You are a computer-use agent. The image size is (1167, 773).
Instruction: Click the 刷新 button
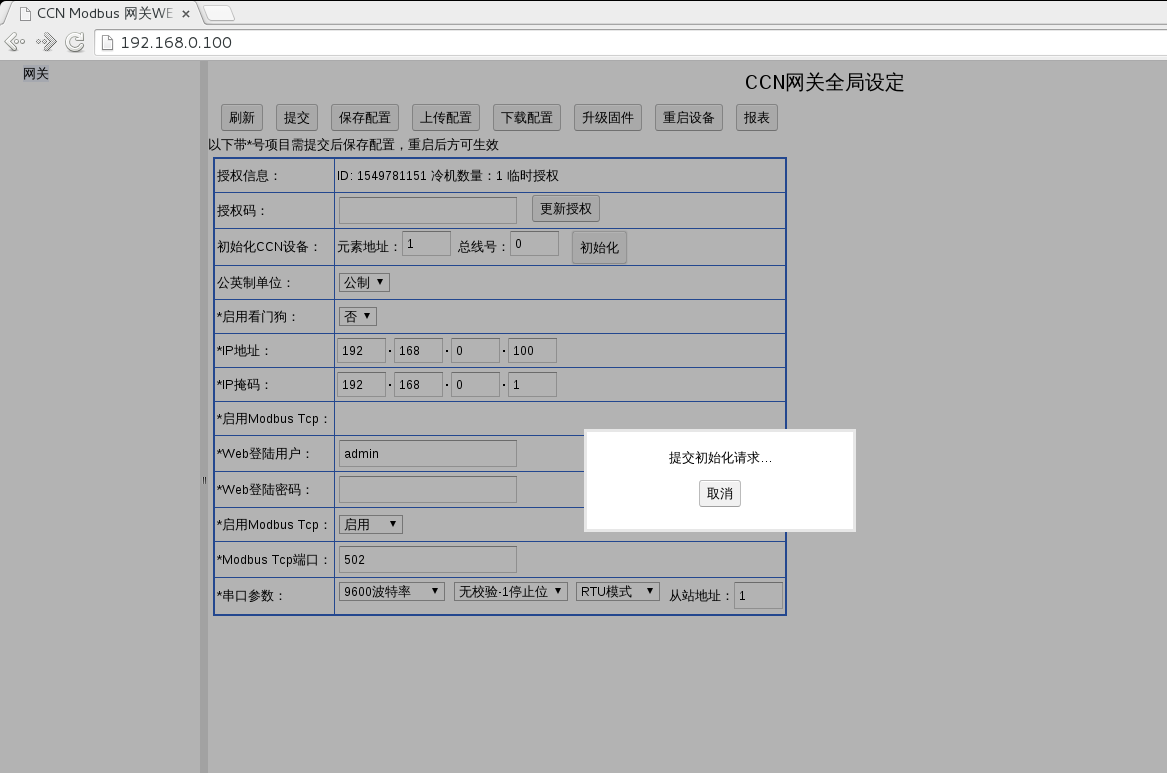pyautogui.click(x=242, y=118)
